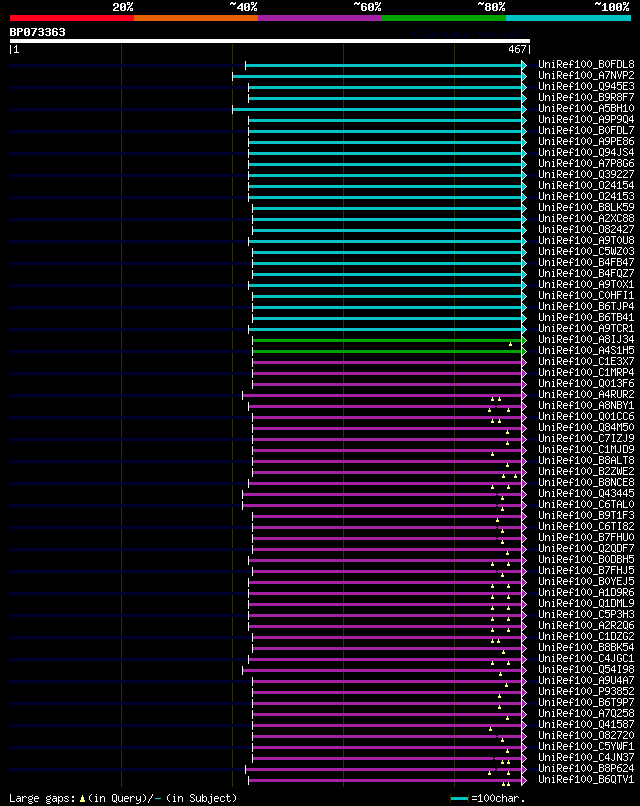The height and width of the screenshot is (806, 640).
Task: Click the purple alignment bar for UniRef100_C1E3X7
Action: point(387,362)
